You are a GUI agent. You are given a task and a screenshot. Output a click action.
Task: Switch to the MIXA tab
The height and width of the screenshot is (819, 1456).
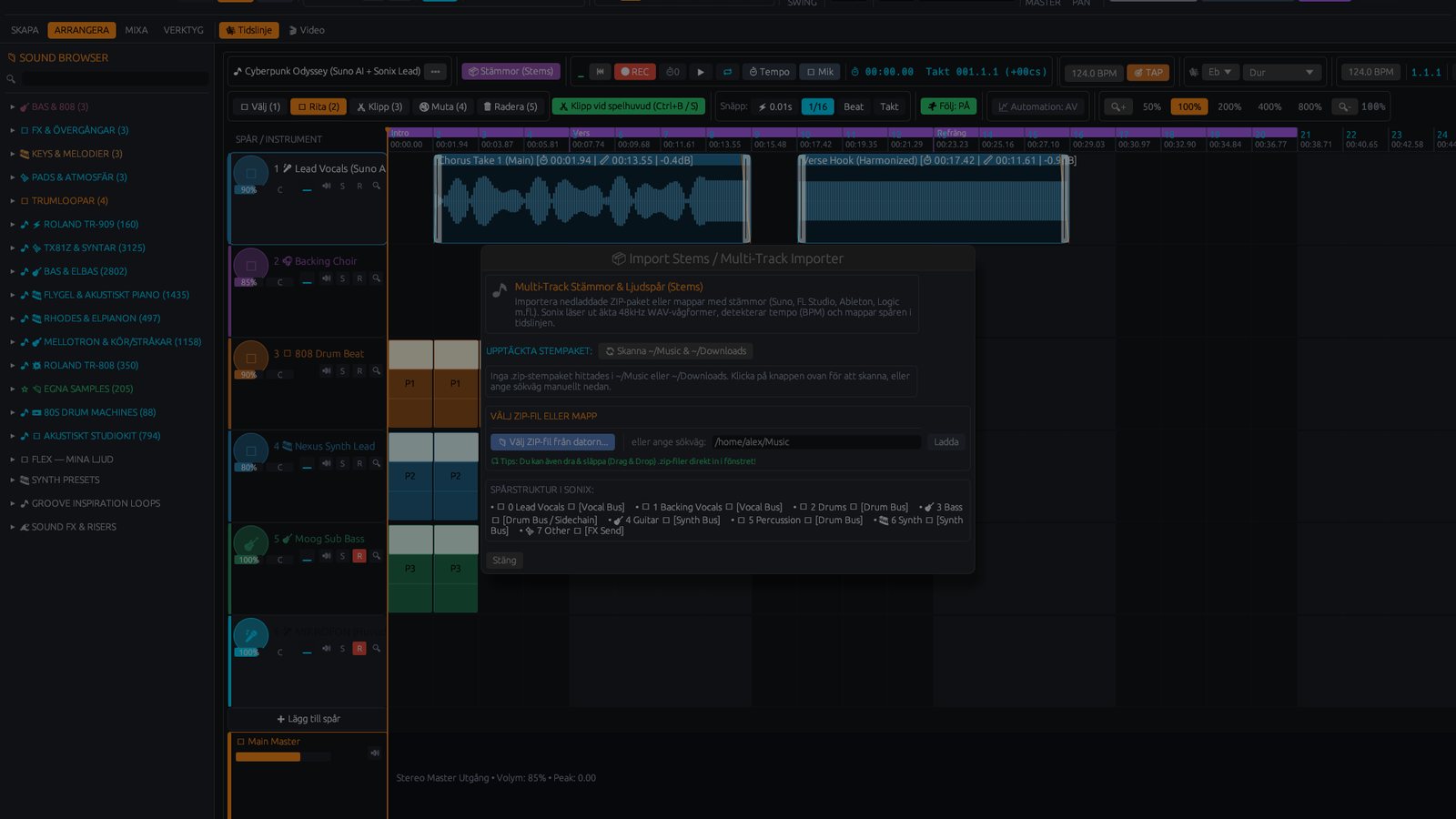[136, 30]
